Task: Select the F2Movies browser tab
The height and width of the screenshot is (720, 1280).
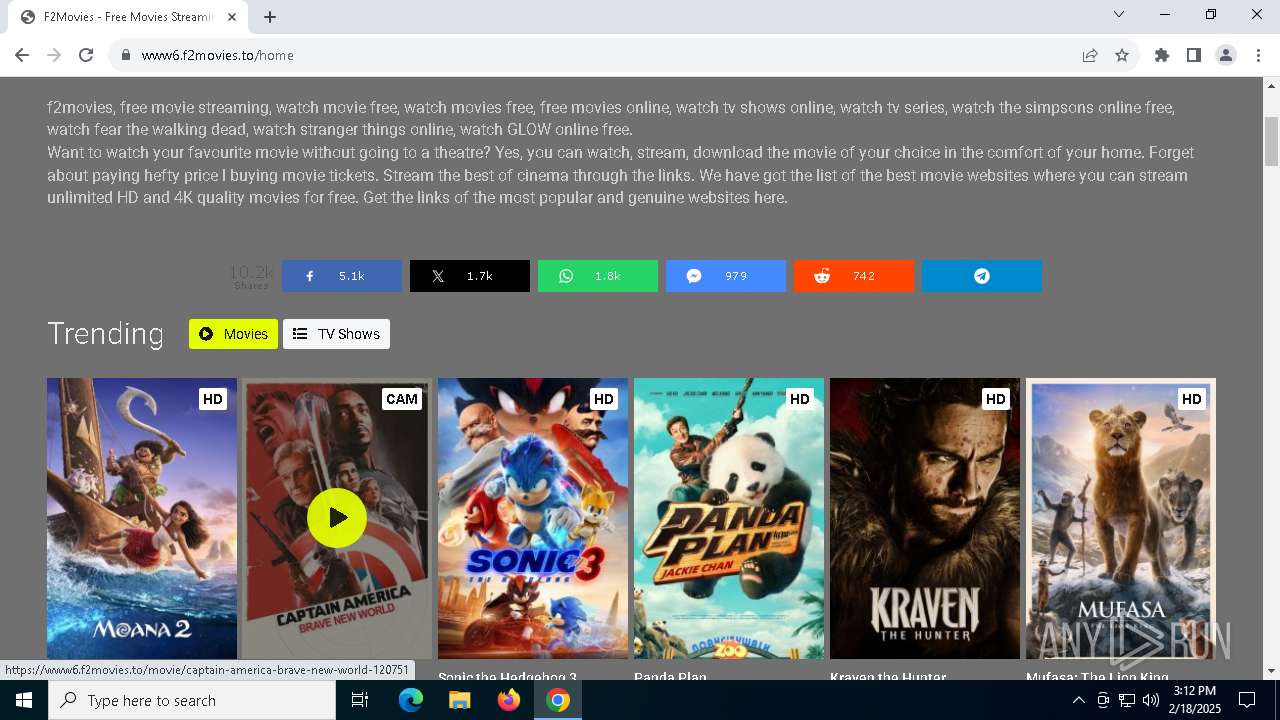Action: tap(130, 17)
